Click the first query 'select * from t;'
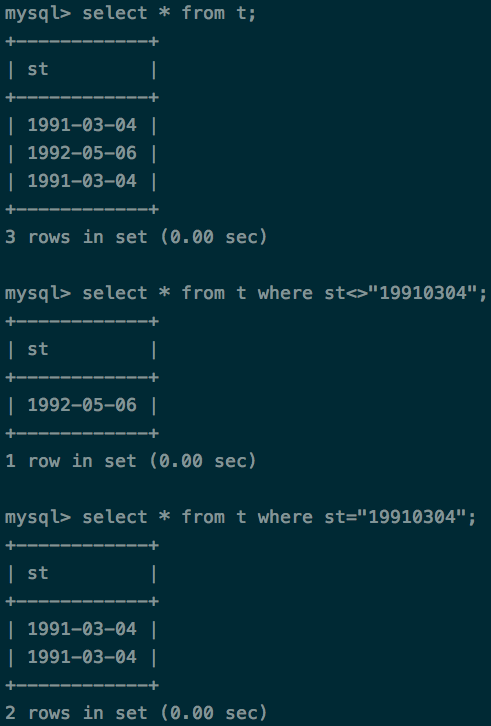This screenshot has height=726, width=491. (x=169, y=13)
